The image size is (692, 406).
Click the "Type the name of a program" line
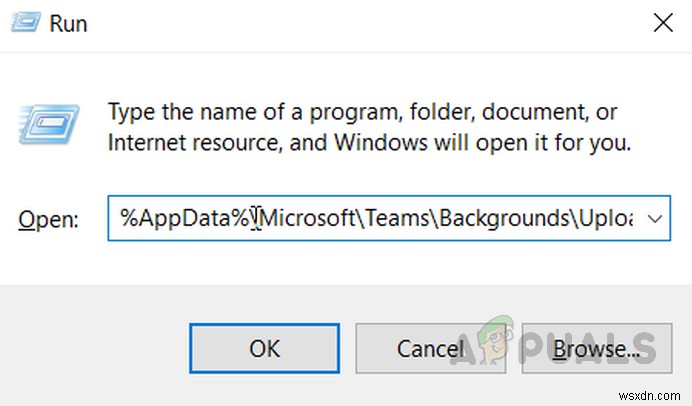362,110
